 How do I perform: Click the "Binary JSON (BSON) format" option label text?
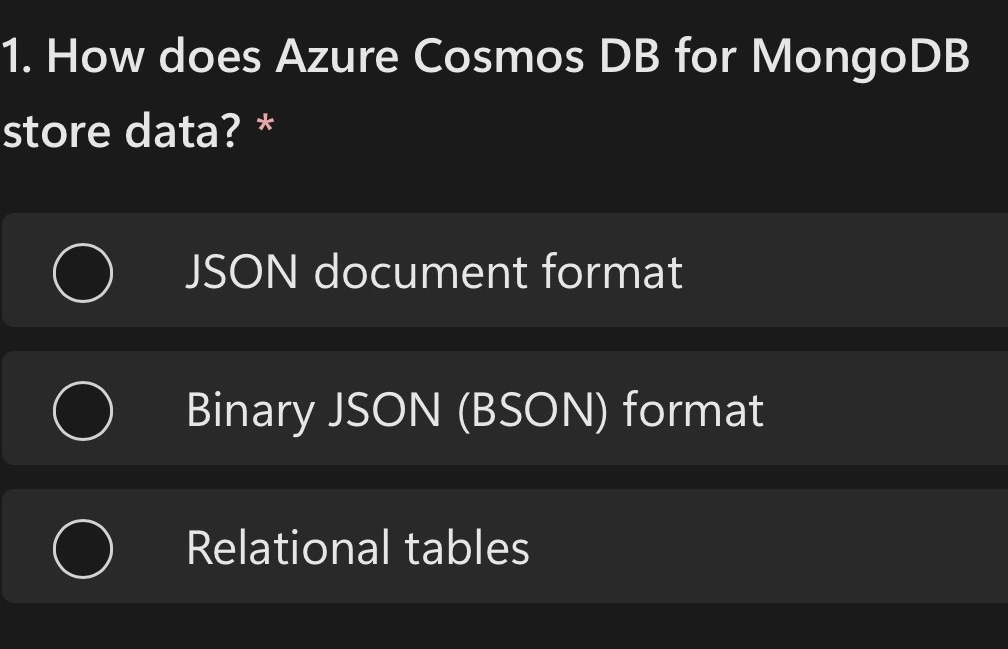473,408
